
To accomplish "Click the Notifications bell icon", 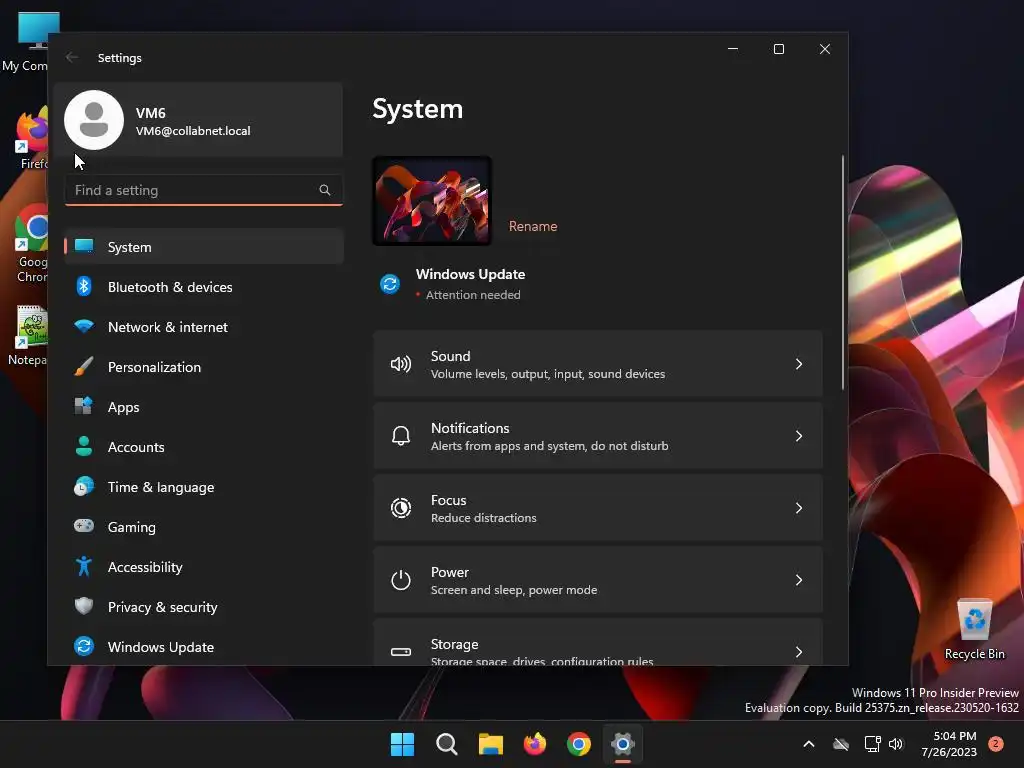I will [x=400, y=436].
